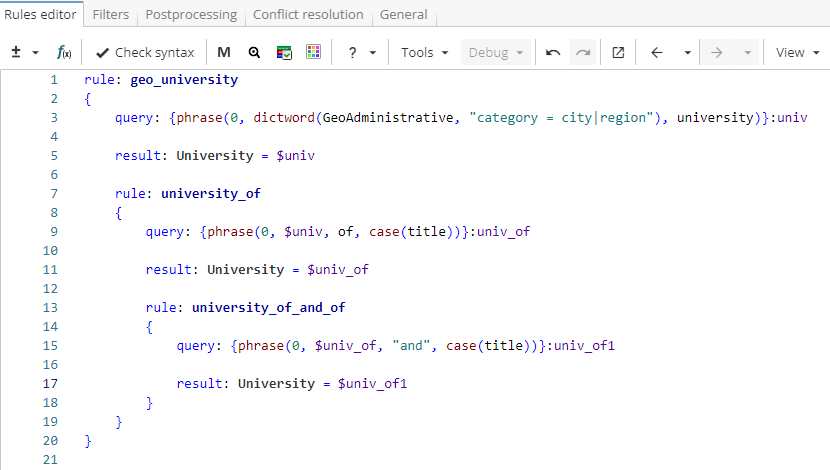Screen dimensions: 830x470
Task: Expand the forward history dropdown arrow
Action: 747,53
